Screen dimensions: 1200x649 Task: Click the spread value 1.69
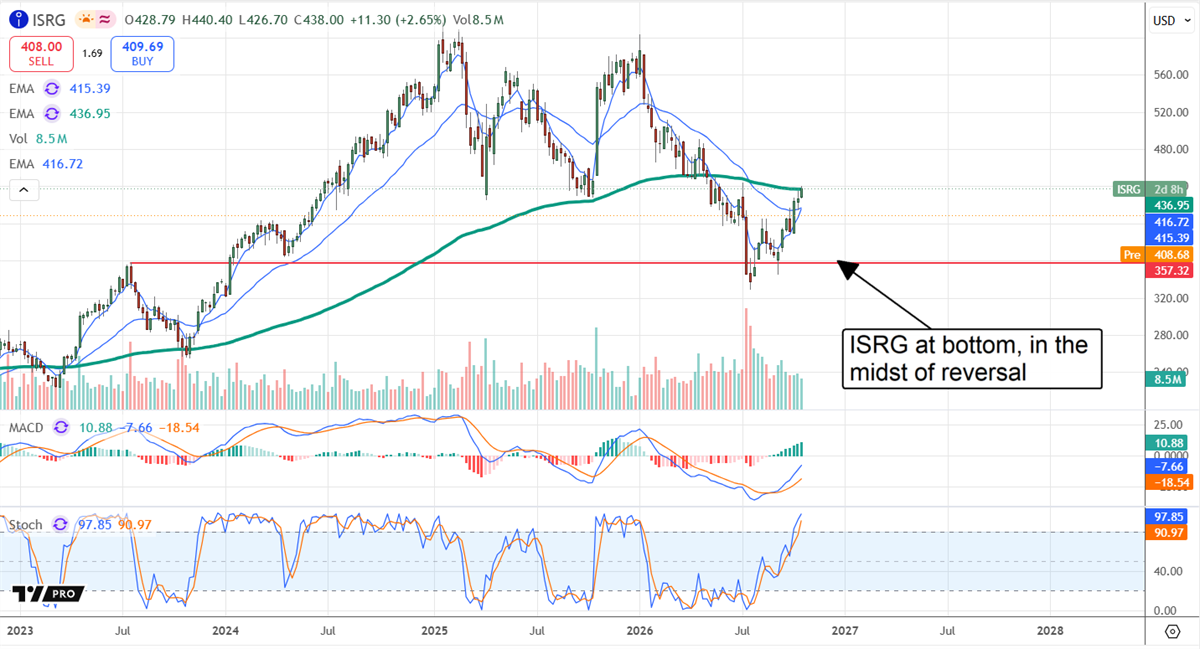[x=92, y=54]
